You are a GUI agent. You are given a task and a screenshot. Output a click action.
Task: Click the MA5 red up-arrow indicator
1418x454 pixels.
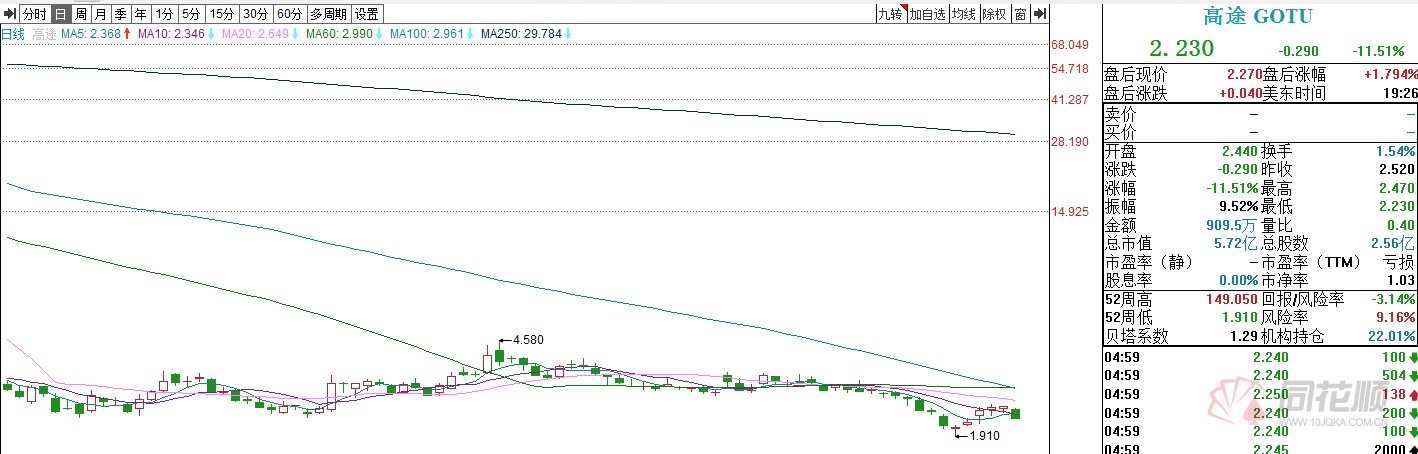coord(127,34)
